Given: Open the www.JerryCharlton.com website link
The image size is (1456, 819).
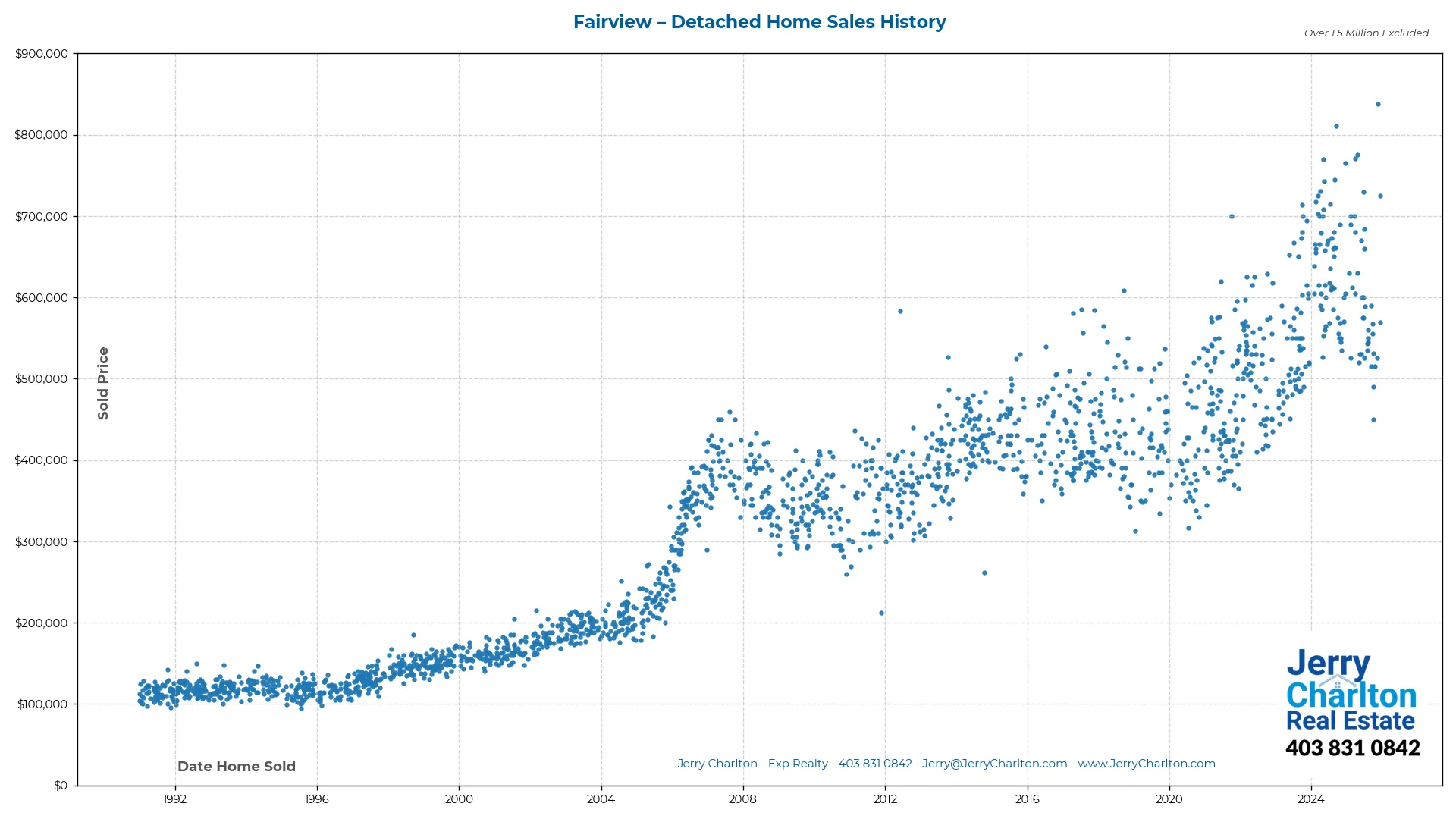Looking at the screenshot, I should (x=1147, y=764).
